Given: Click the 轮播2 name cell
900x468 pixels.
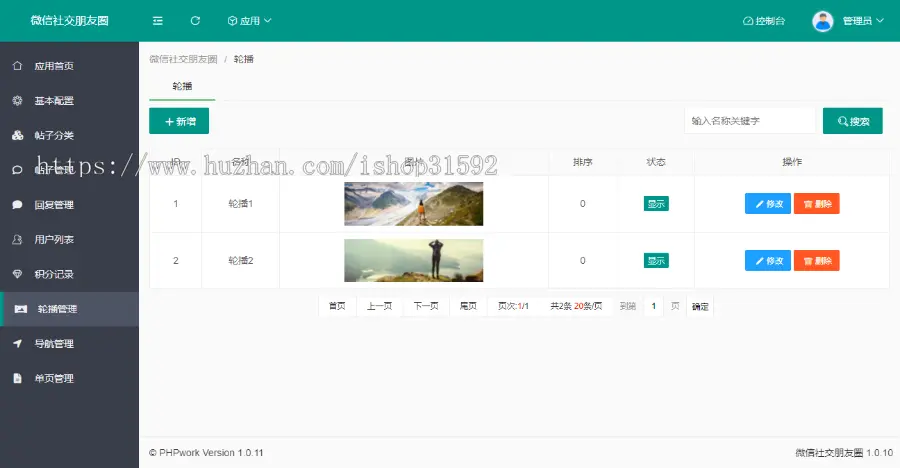Looking at the screenshot, I should [x=240, y=261].
